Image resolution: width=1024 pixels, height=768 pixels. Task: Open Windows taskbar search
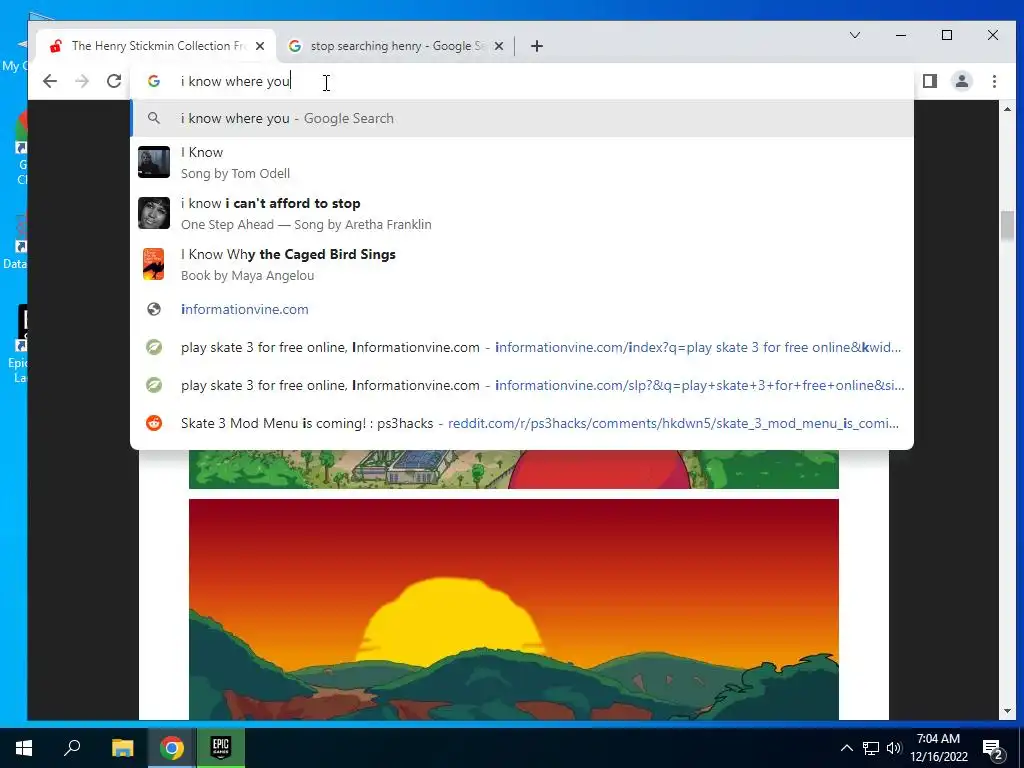(72, 748)
